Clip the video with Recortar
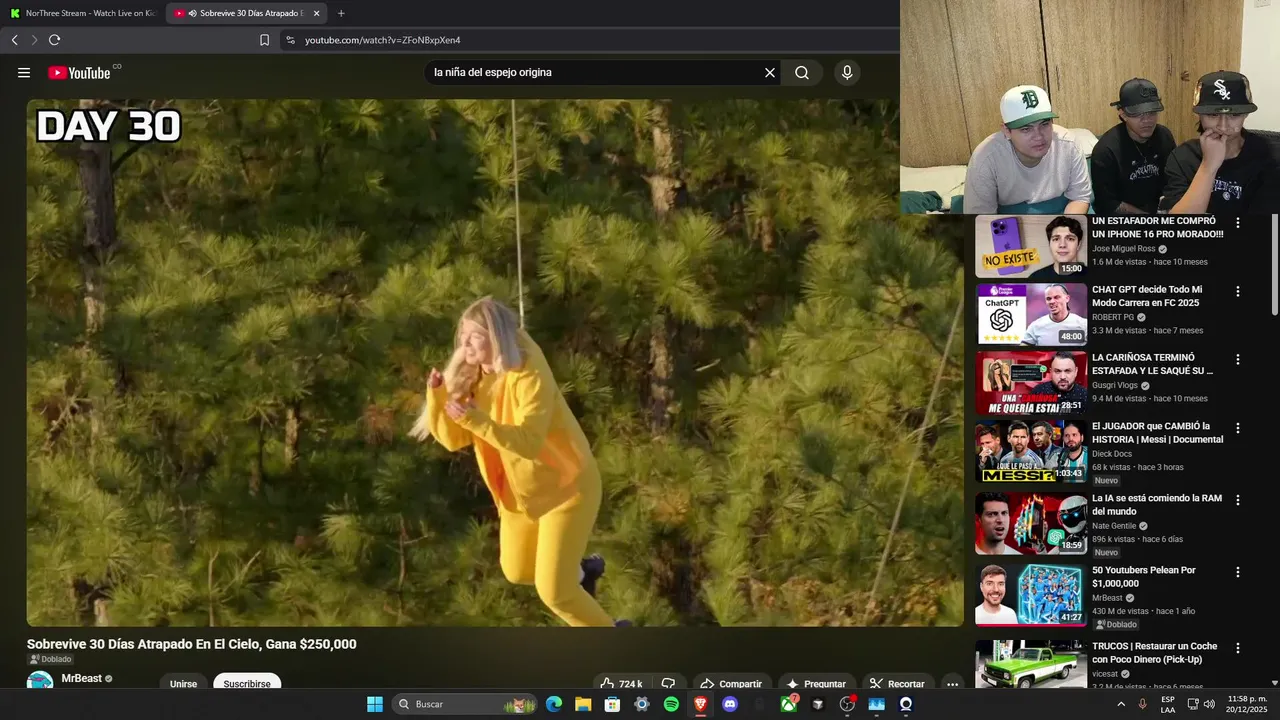The width and height of the screenshot is (1280, 720). point(897,684)
